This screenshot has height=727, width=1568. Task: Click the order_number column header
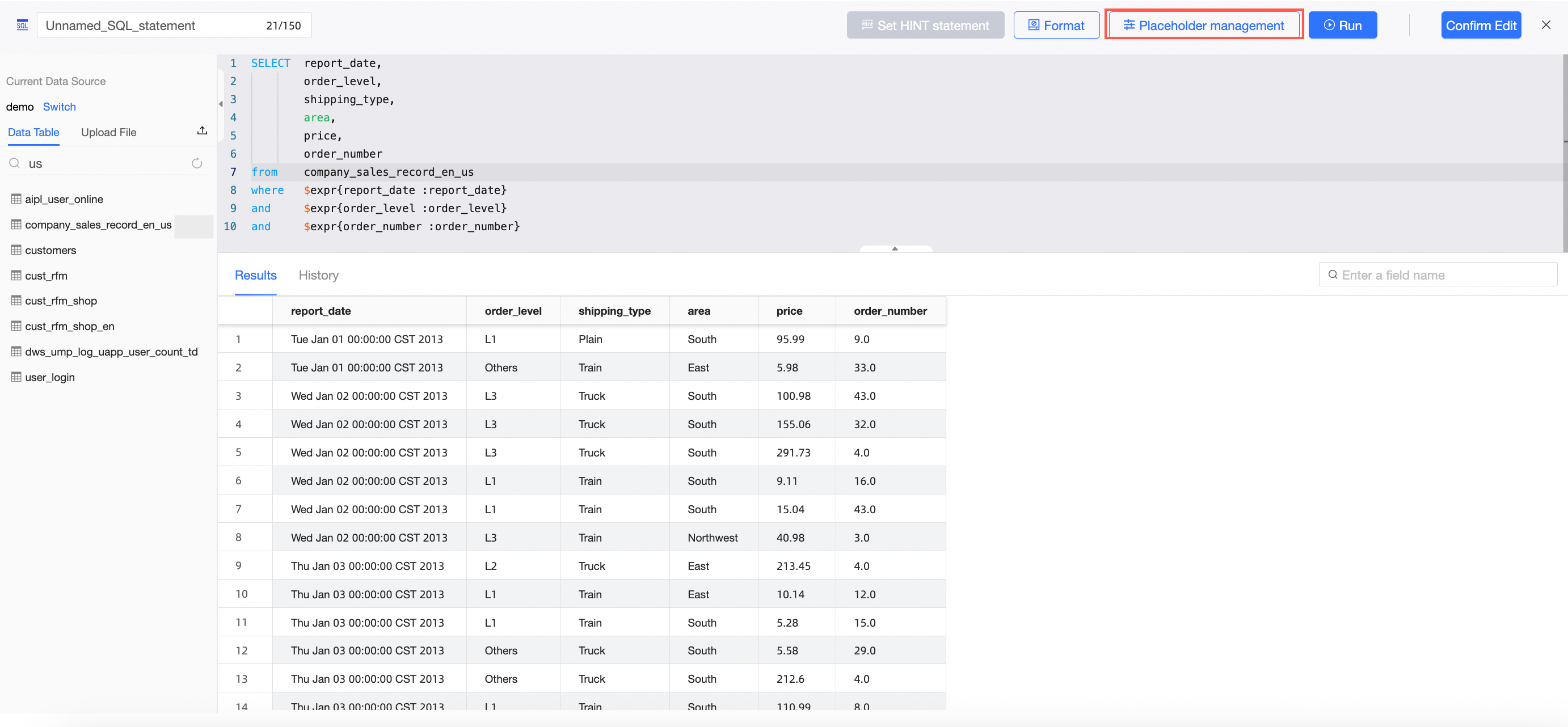890,311
